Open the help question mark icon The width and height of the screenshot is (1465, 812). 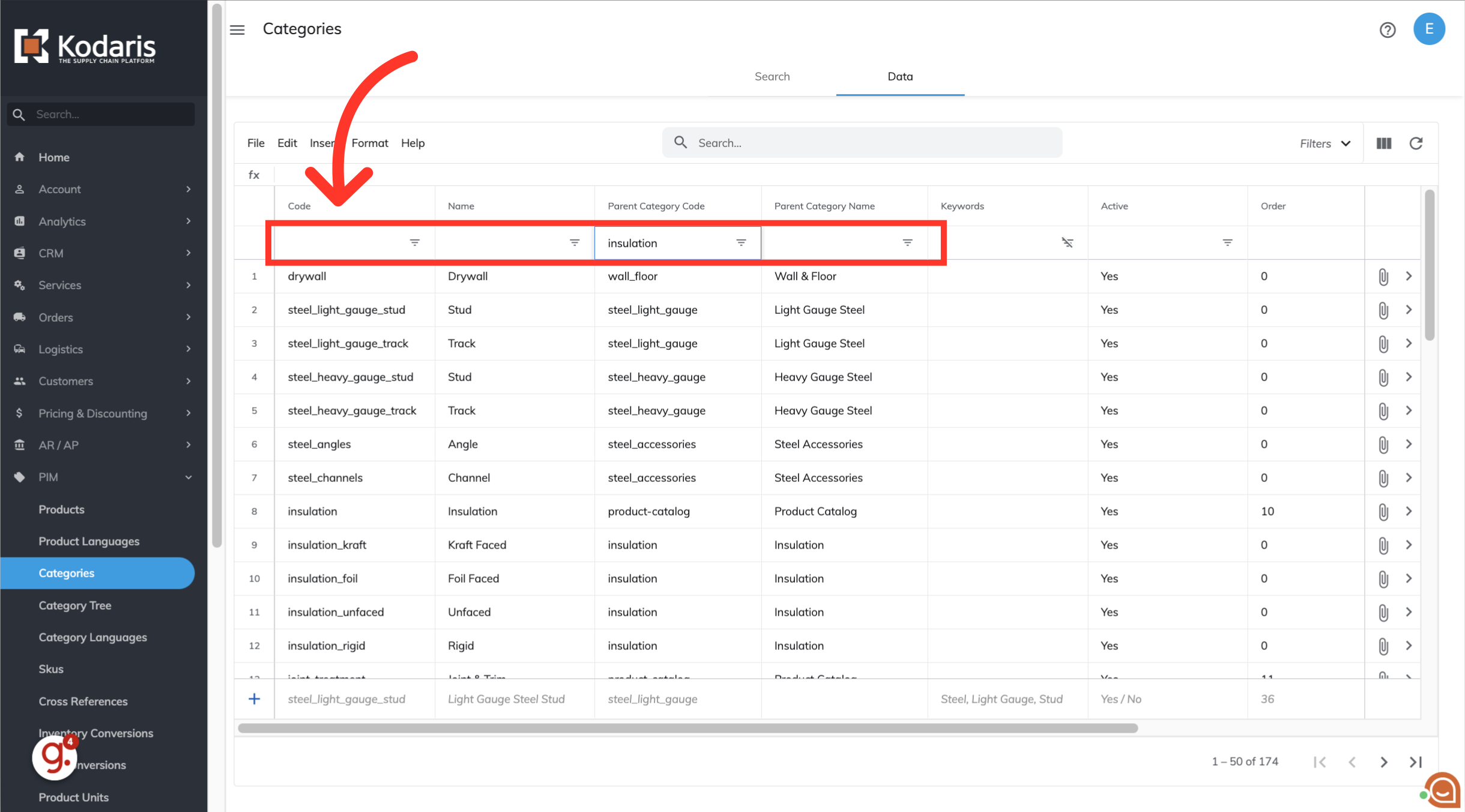pyautogui.click(x=1387, y=29)
